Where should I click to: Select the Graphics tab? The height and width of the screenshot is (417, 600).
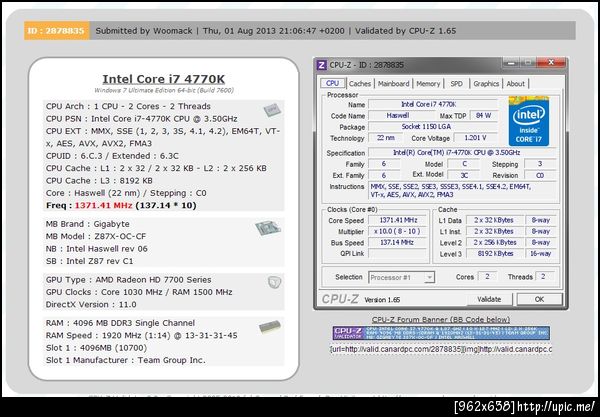(x=486, y=84)
